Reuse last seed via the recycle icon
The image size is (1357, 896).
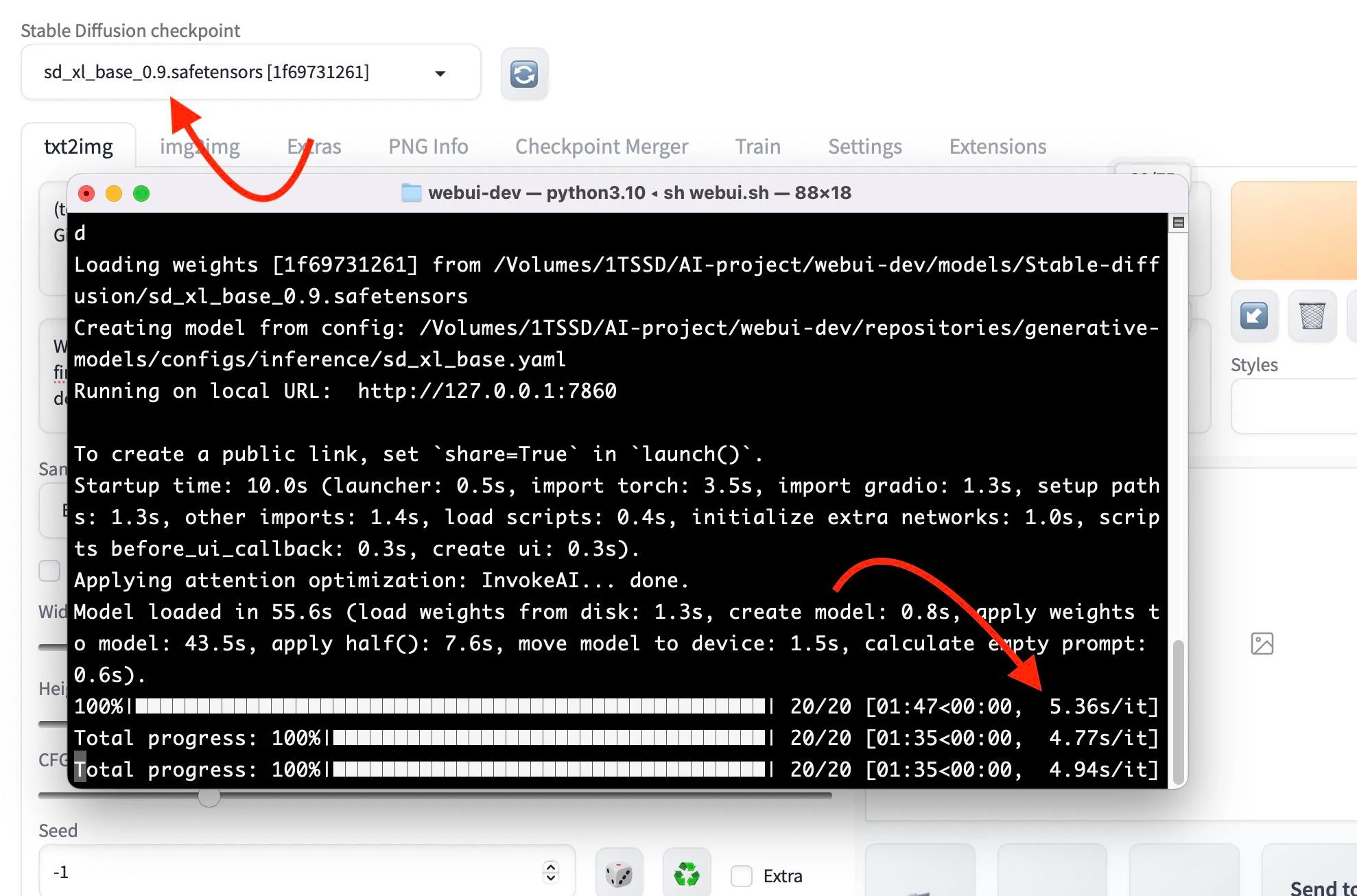[x=686, y=873]
